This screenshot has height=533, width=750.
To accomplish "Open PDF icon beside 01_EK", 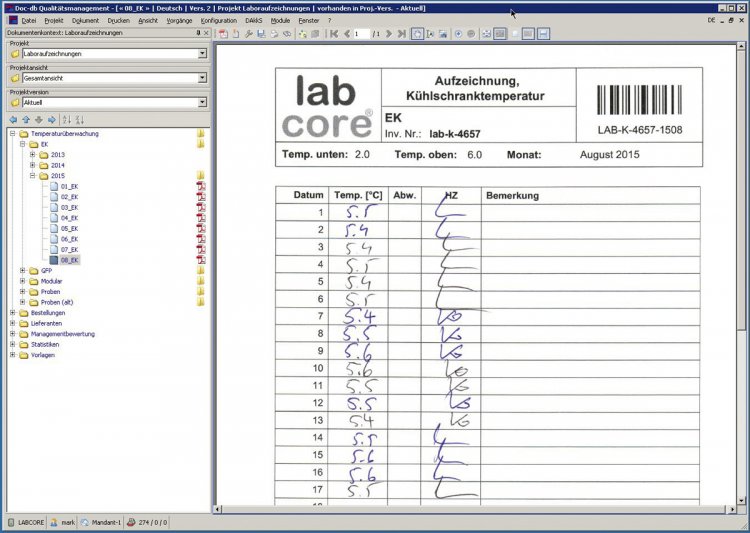I will point(201,186).
